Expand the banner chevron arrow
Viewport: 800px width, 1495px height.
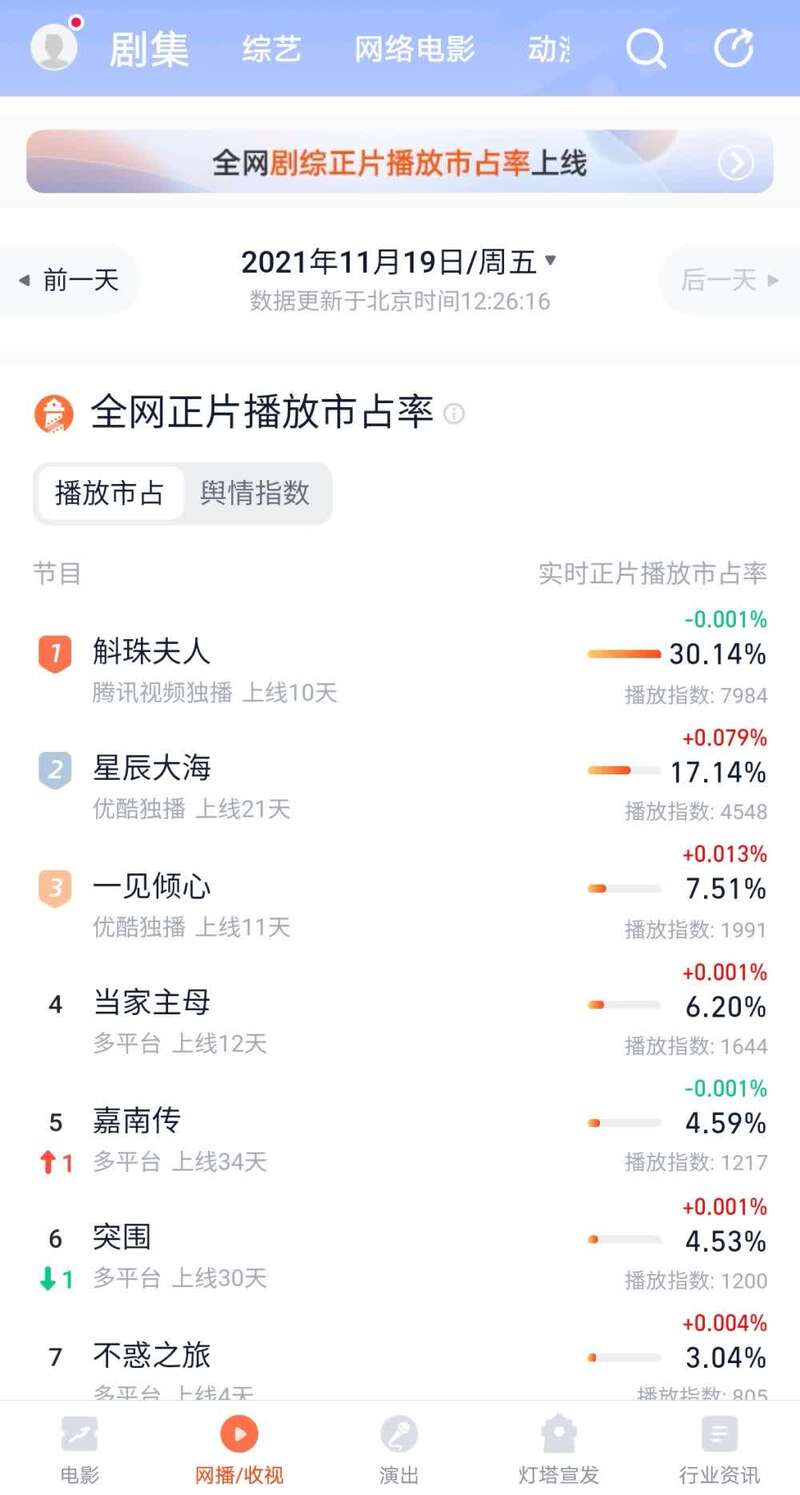tap(736, 162)
